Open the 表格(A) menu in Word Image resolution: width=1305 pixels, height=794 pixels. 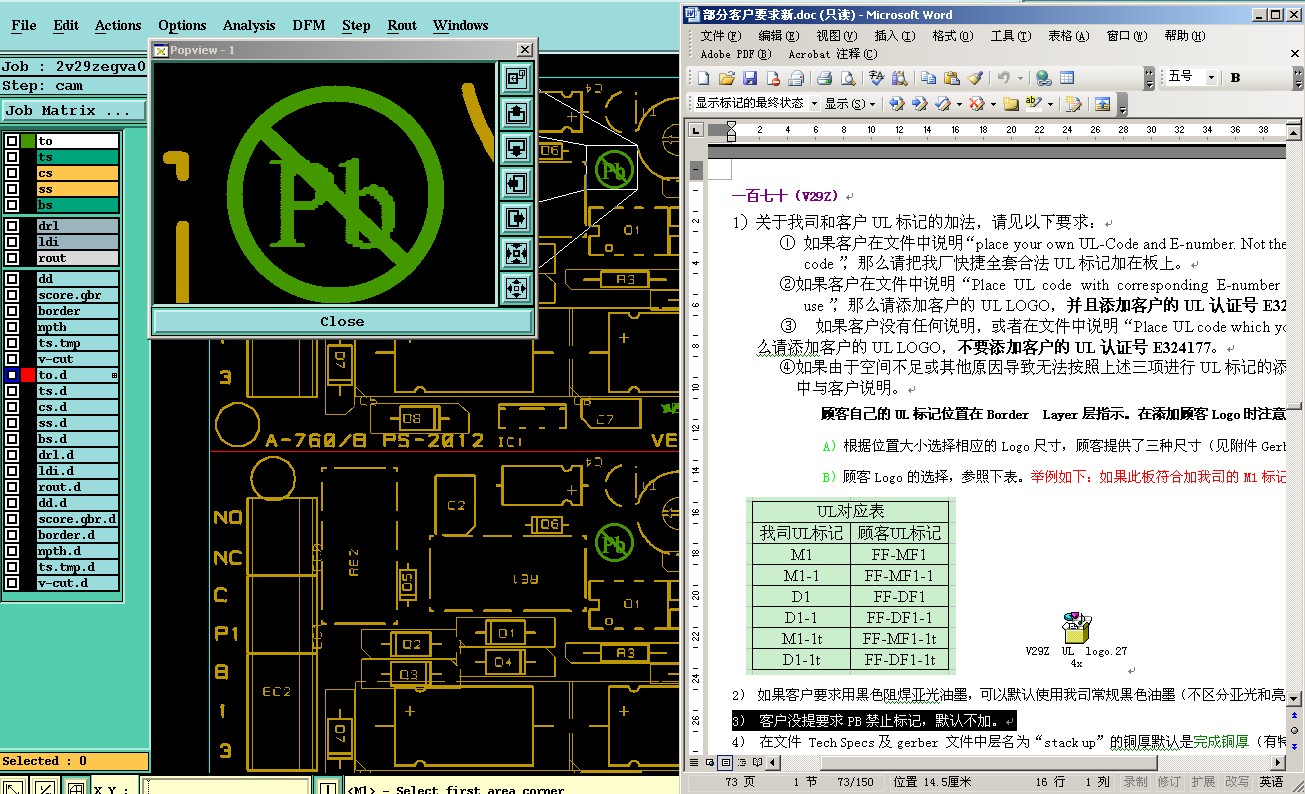coord(1068,36)
